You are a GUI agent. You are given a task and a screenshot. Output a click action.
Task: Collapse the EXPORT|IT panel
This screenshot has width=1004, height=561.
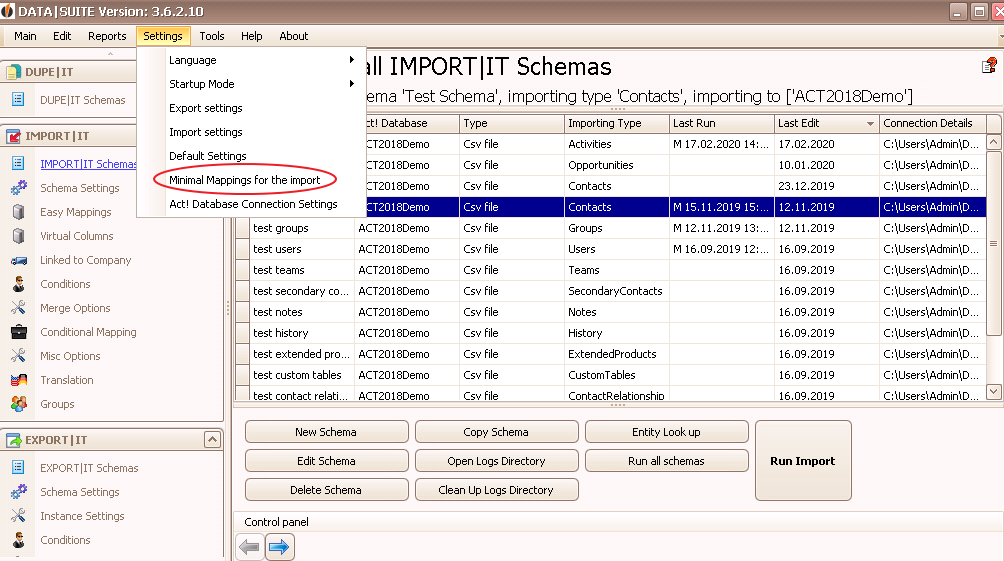pyautogui.click(x=212, y=439)
